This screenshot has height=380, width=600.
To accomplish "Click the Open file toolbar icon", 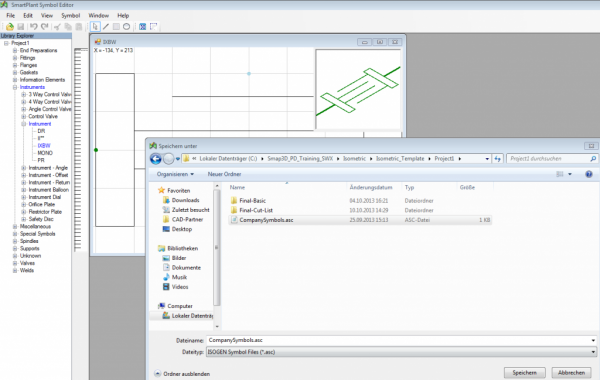I will pyautogui.click(x=10, y=26).
